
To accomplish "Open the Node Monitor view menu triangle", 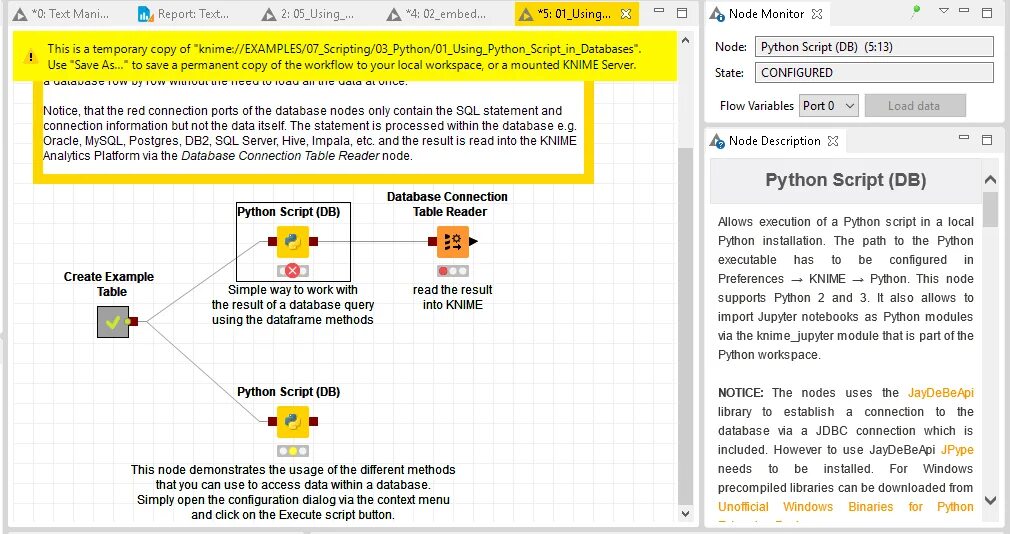I will click(944, 11).
